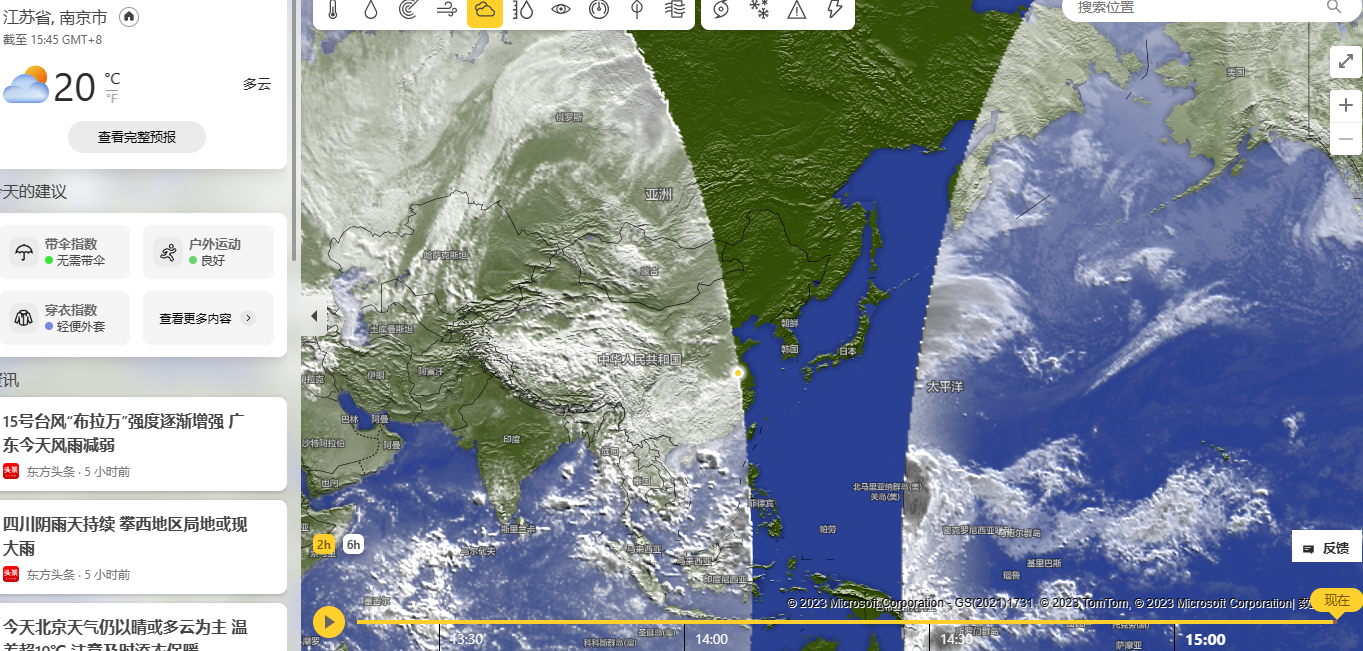Switch to the radar map layer
This screenshot has width=1363, height=651.
tap(409, 10)
